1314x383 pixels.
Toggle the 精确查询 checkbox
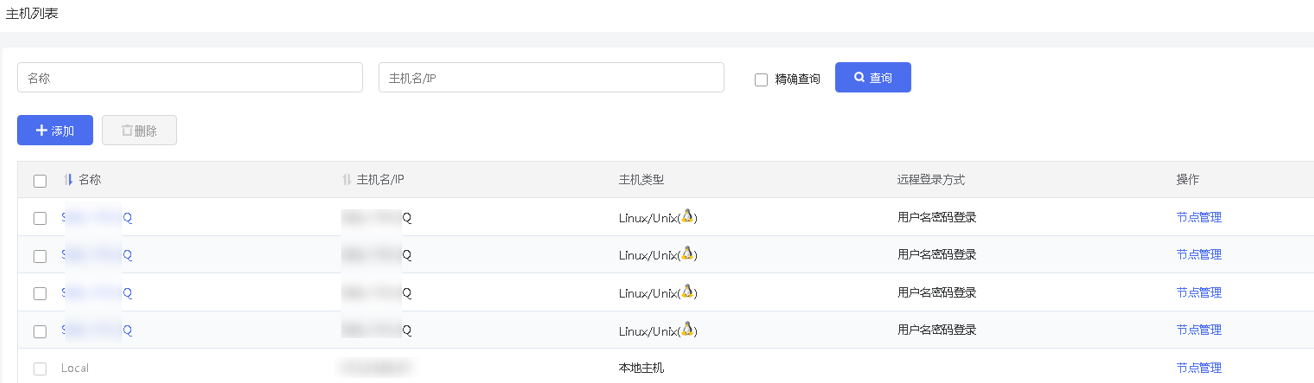pos(761,79)
